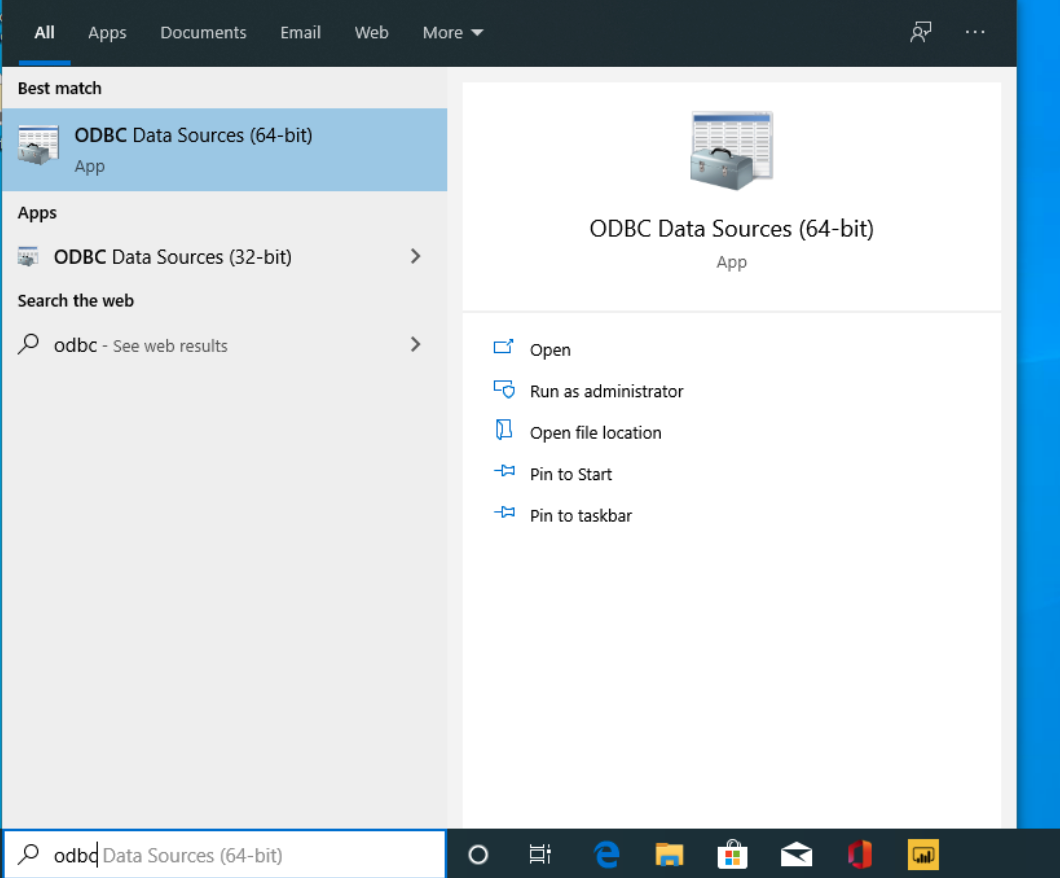The width and height of the screenshot is (1060, 878).
Task: Select ODBC Data Sources (64-bit) best match
Action: point(224,149)
